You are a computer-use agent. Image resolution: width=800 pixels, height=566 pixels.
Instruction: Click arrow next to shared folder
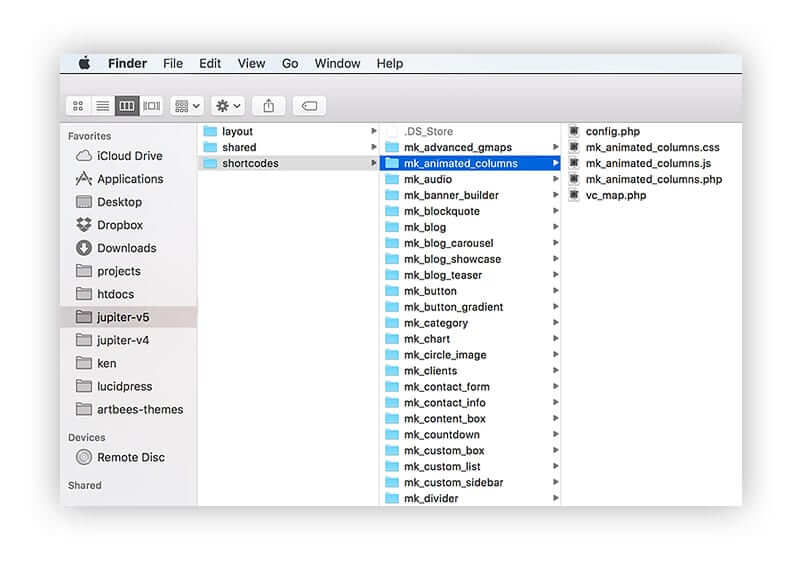[x=373, y=147]
